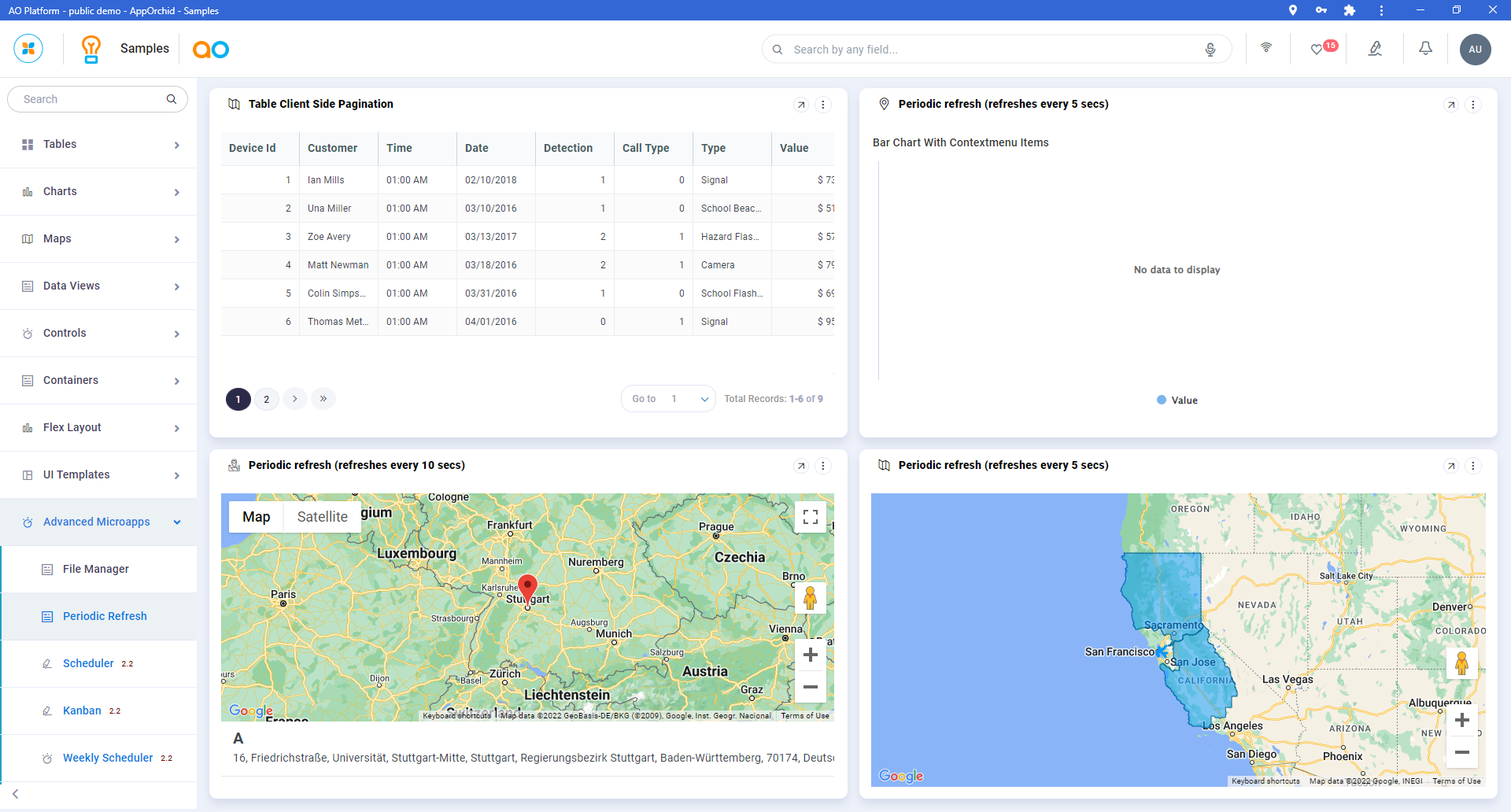Viewport: 1511px width, 812px height.
Task: Click the microphone voice search icon
Action: click(x=1210, y=50)
